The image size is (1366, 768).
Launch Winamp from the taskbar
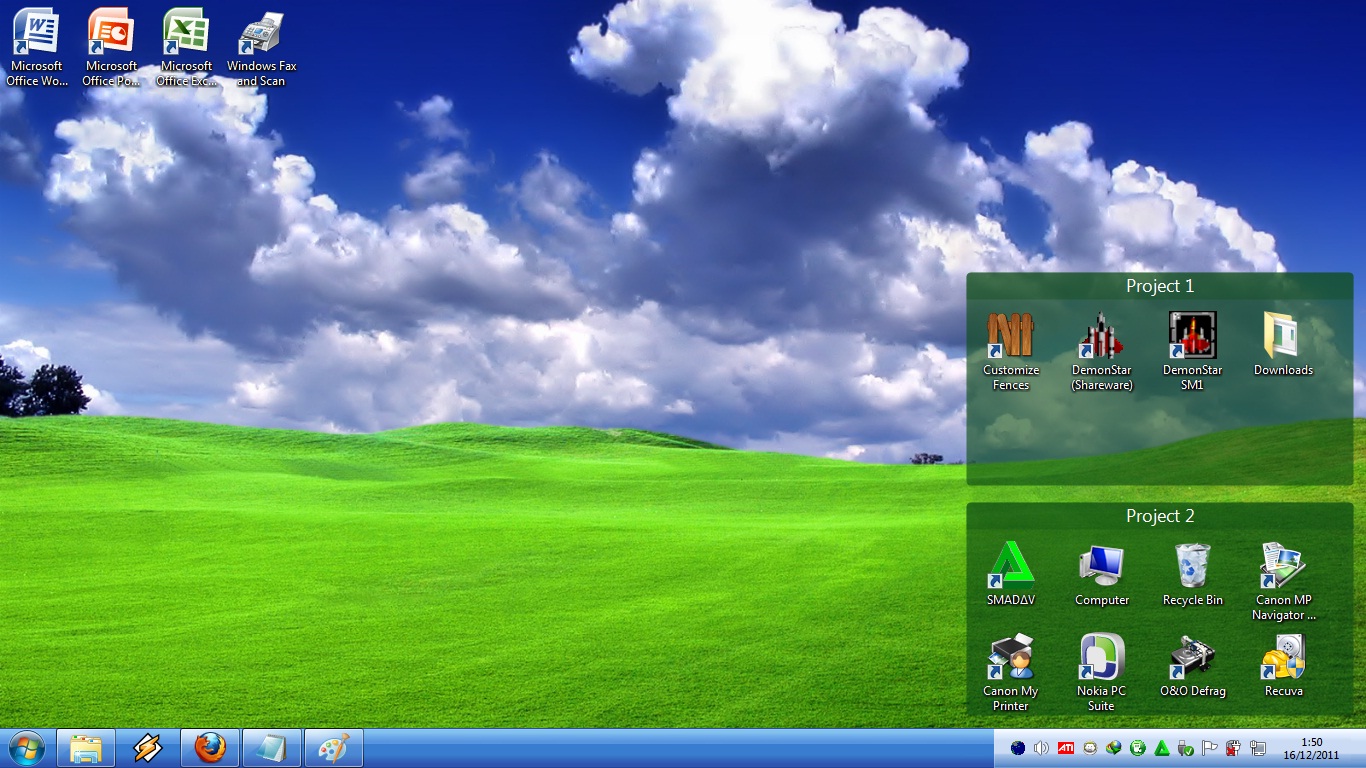point(148,748)
